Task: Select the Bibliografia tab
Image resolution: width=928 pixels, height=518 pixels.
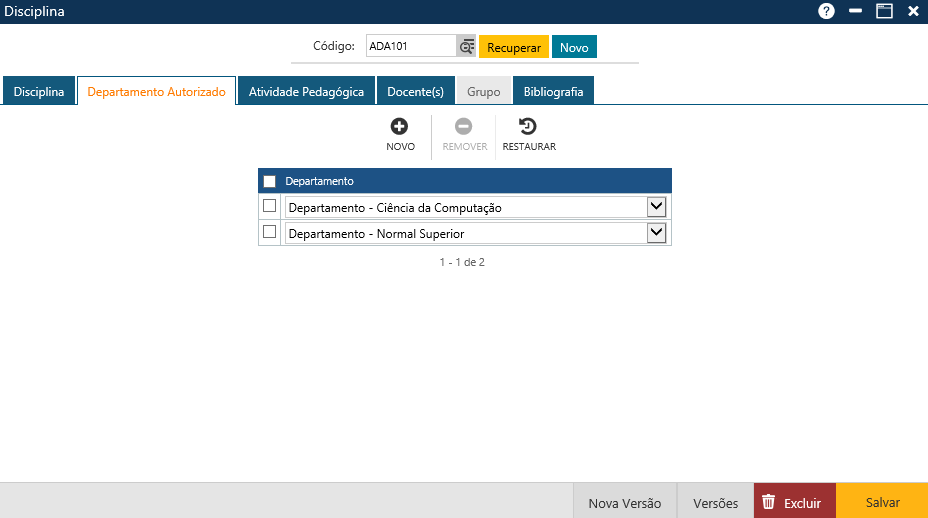Action: pos(553,91)
